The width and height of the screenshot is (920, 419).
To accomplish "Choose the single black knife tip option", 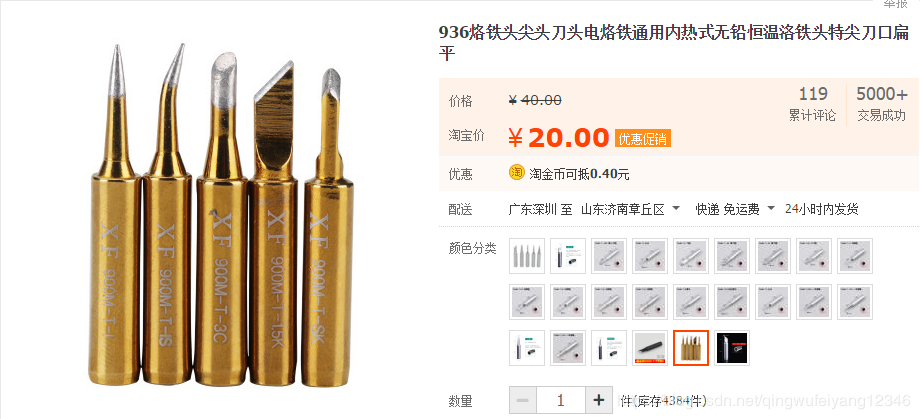I will coord(650,348).
